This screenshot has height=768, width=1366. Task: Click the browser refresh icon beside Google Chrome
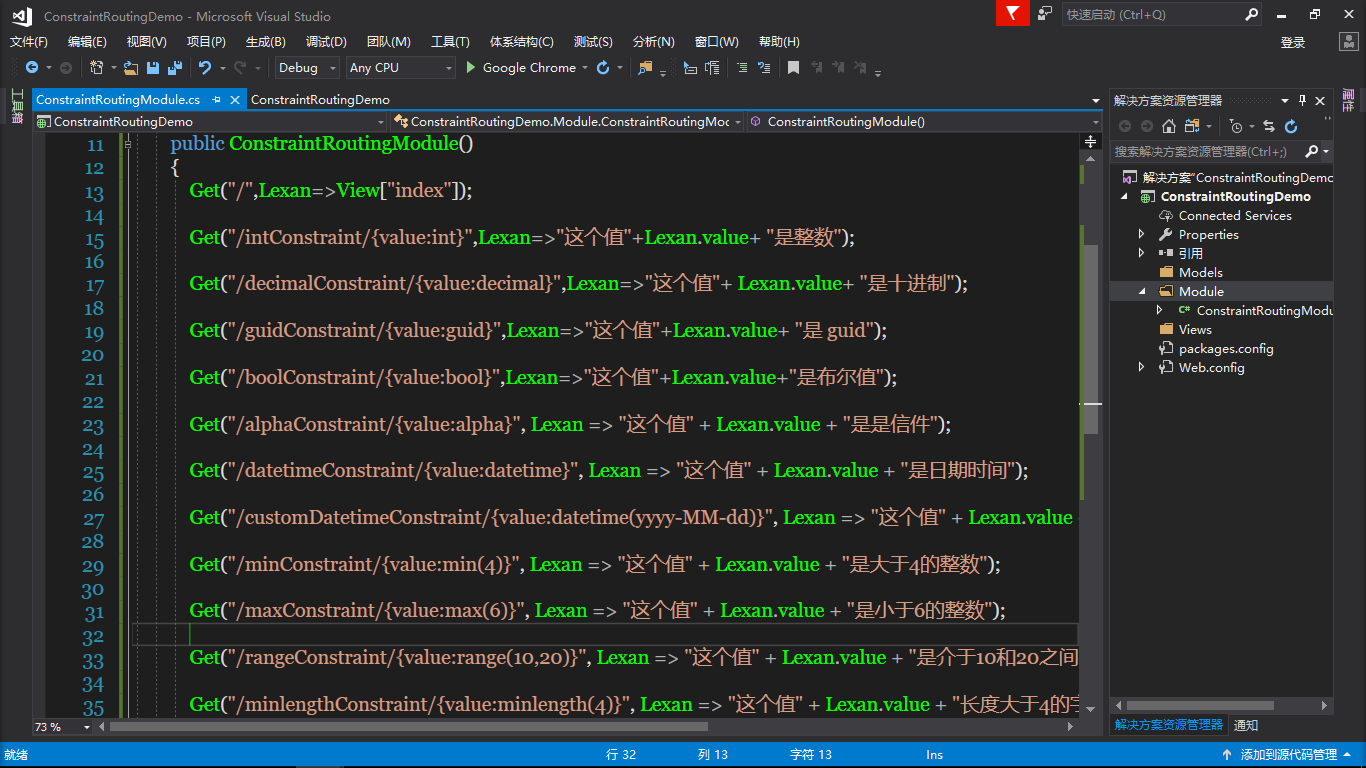coord(603,68)
